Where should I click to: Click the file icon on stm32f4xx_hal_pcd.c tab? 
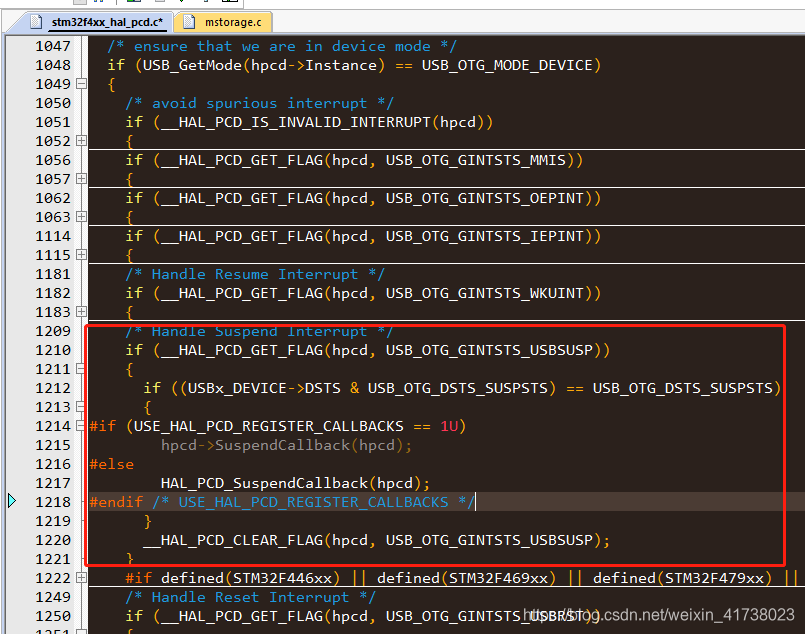pos(36,22)
